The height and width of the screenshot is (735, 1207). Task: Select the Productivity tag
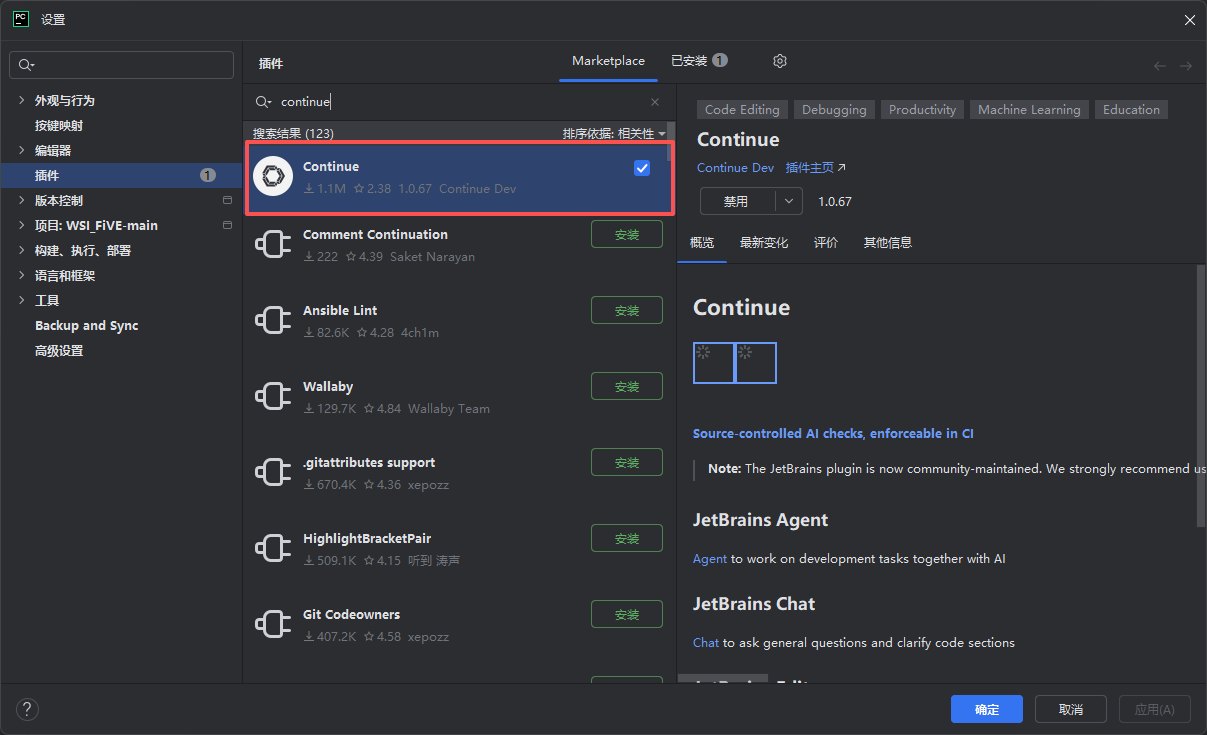(922, 110)
